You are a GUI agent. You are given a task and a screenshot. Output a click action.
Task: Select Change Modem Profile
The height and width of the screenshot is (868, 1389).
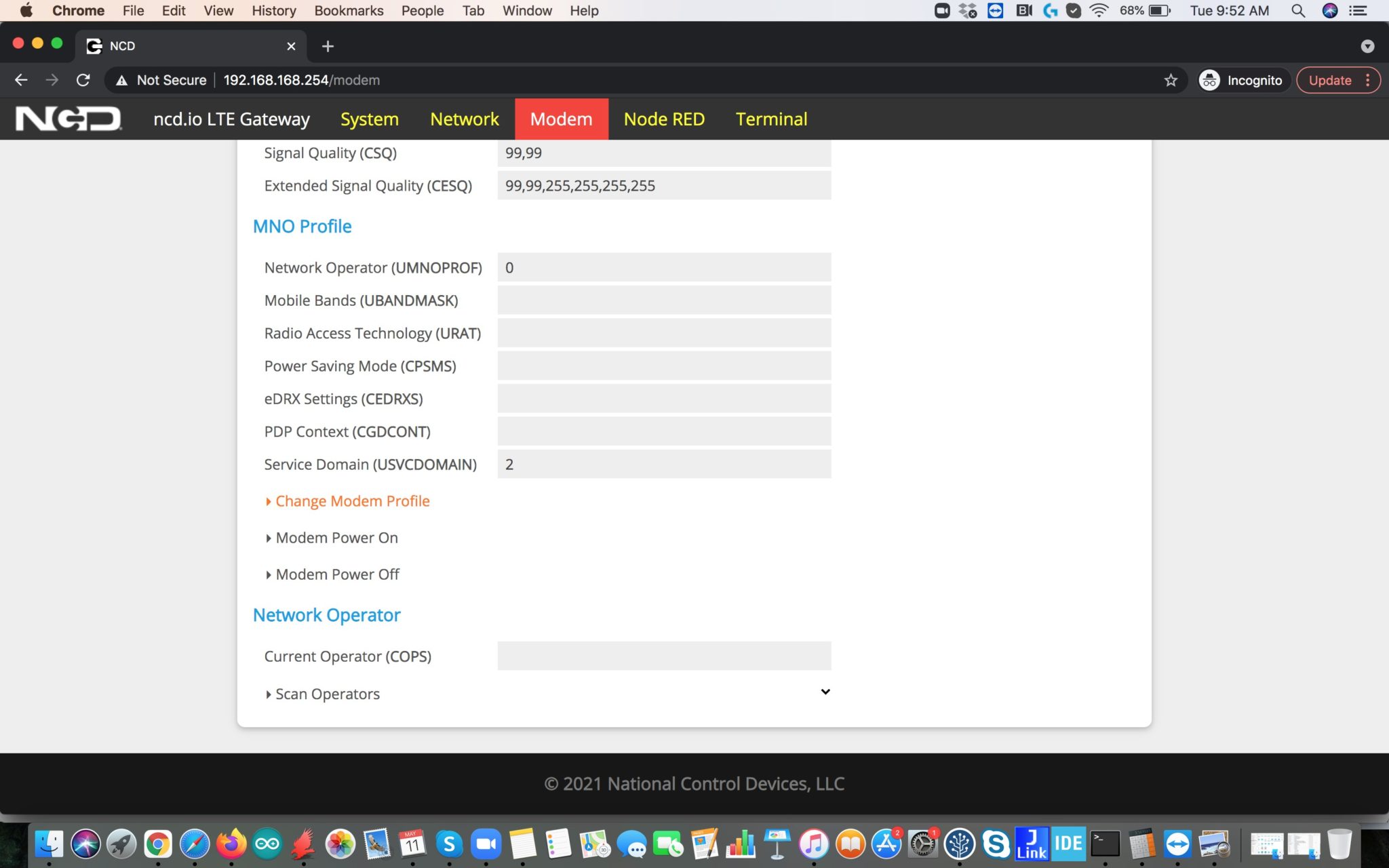pyautogui.click(x=352, y=500)
